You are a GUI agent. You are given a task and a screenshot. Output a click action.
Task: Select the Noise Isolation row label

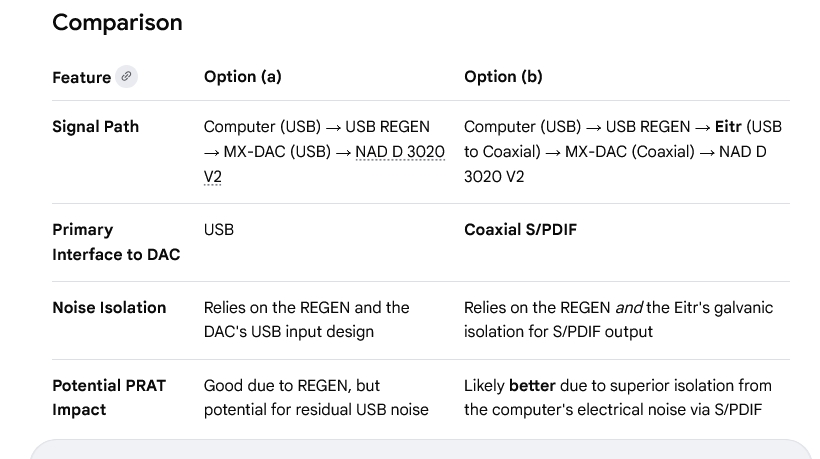point(109,308)
